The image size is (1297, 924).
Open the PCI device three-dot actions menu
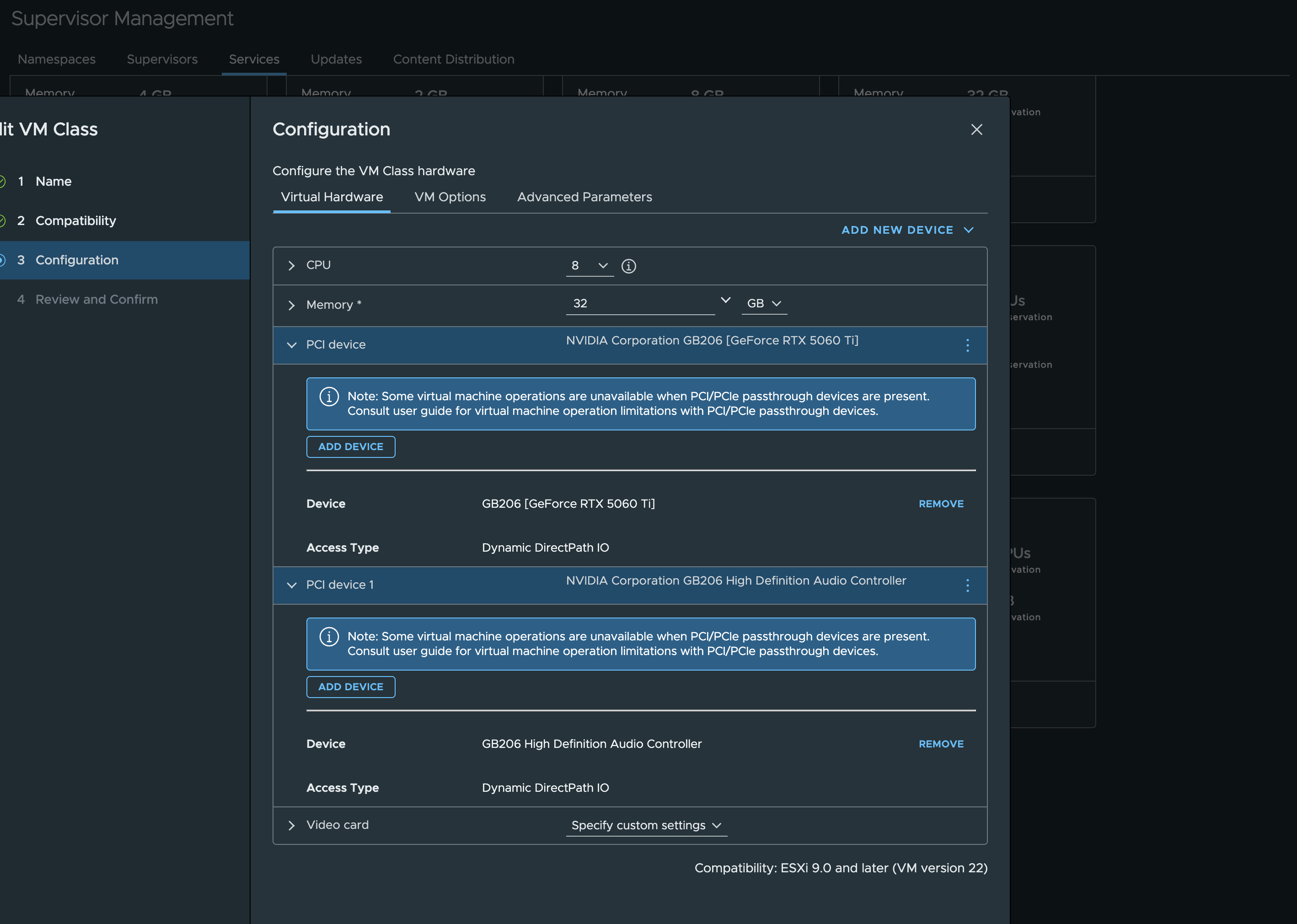(x=967, y=345)
